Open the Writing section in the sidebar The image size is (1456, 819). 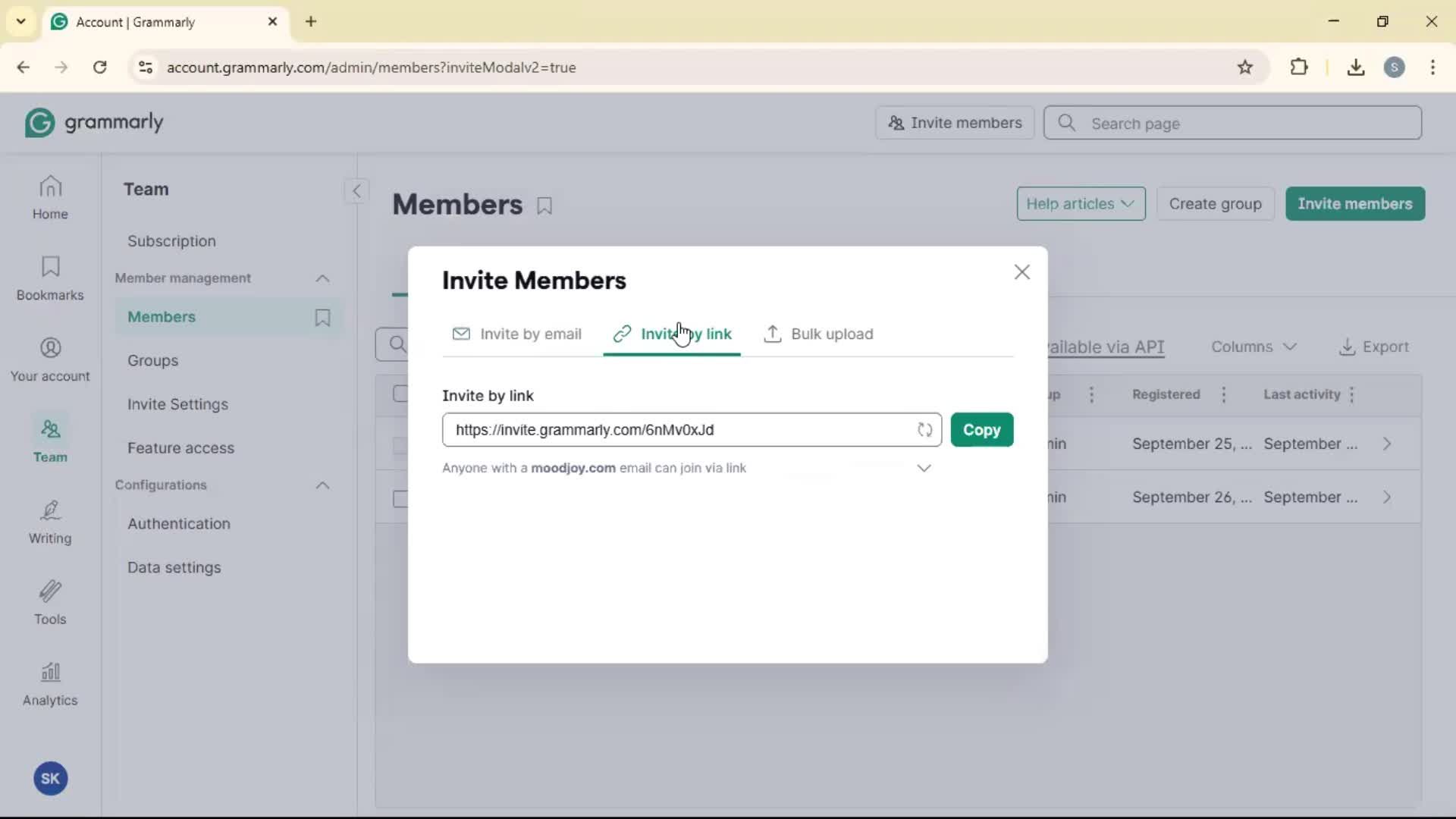tap(50, 522)
